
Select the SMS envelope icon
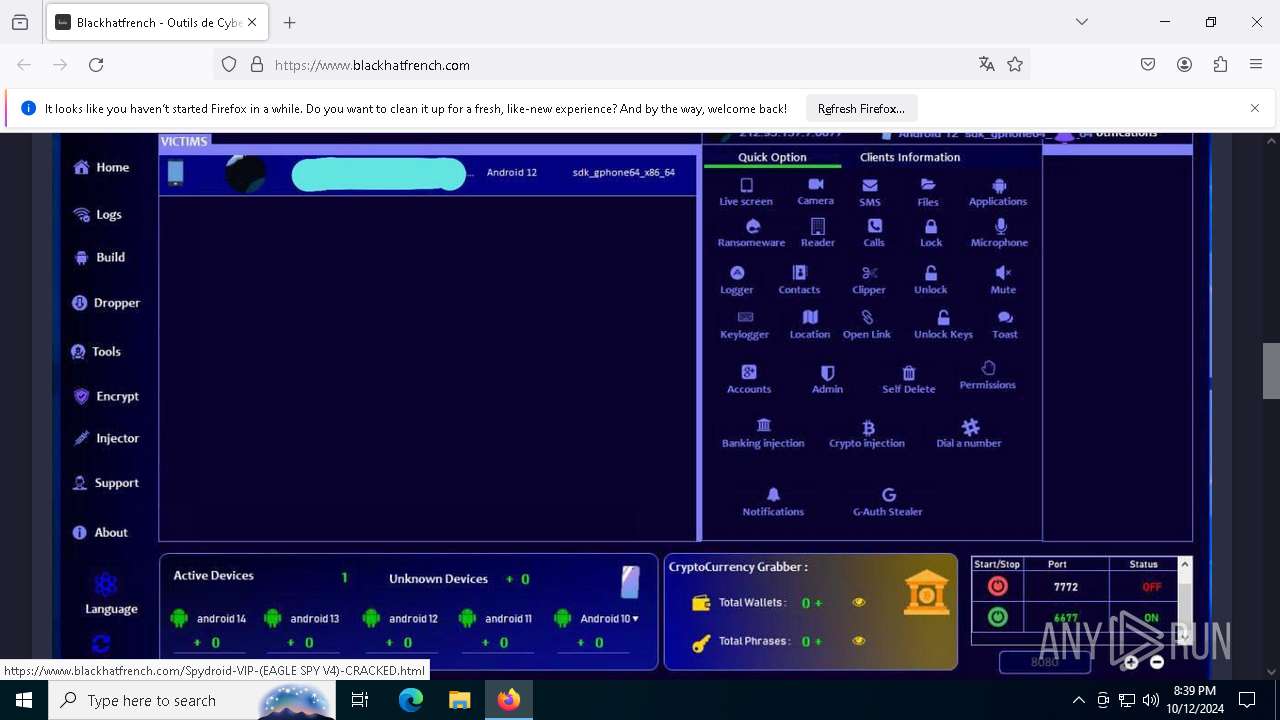point(870,185)
